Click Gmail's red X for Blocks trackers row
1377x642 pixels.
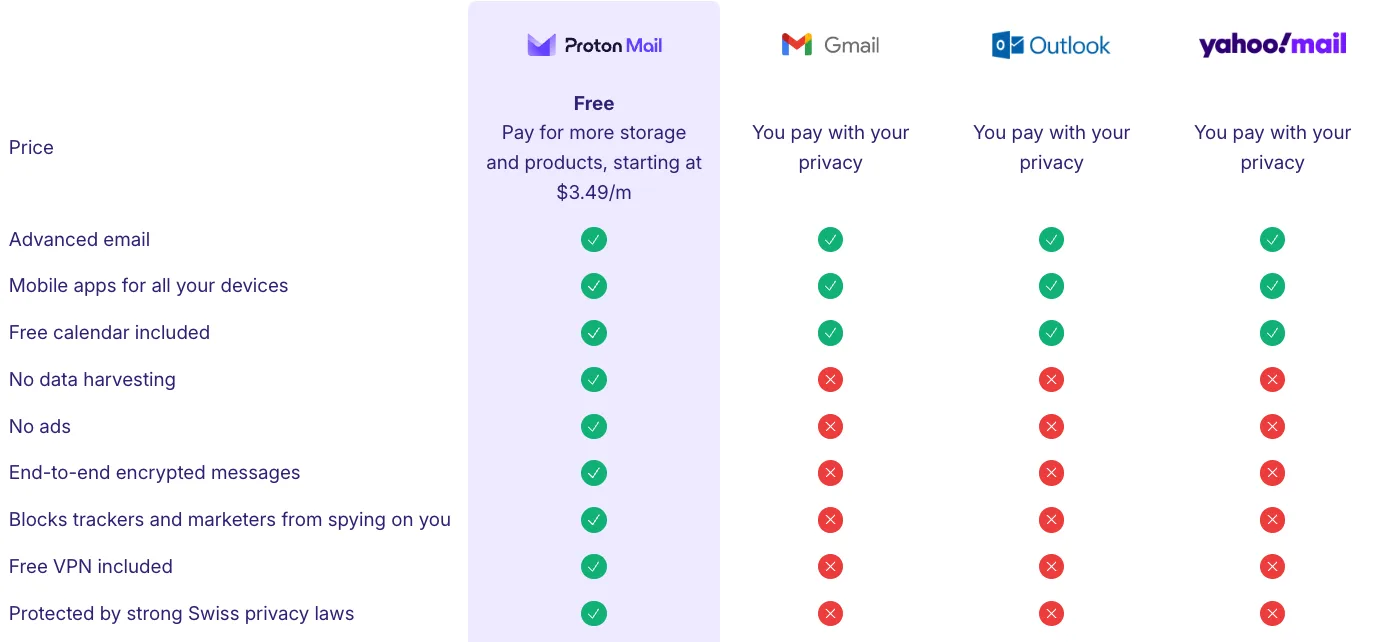coord(830,520)
